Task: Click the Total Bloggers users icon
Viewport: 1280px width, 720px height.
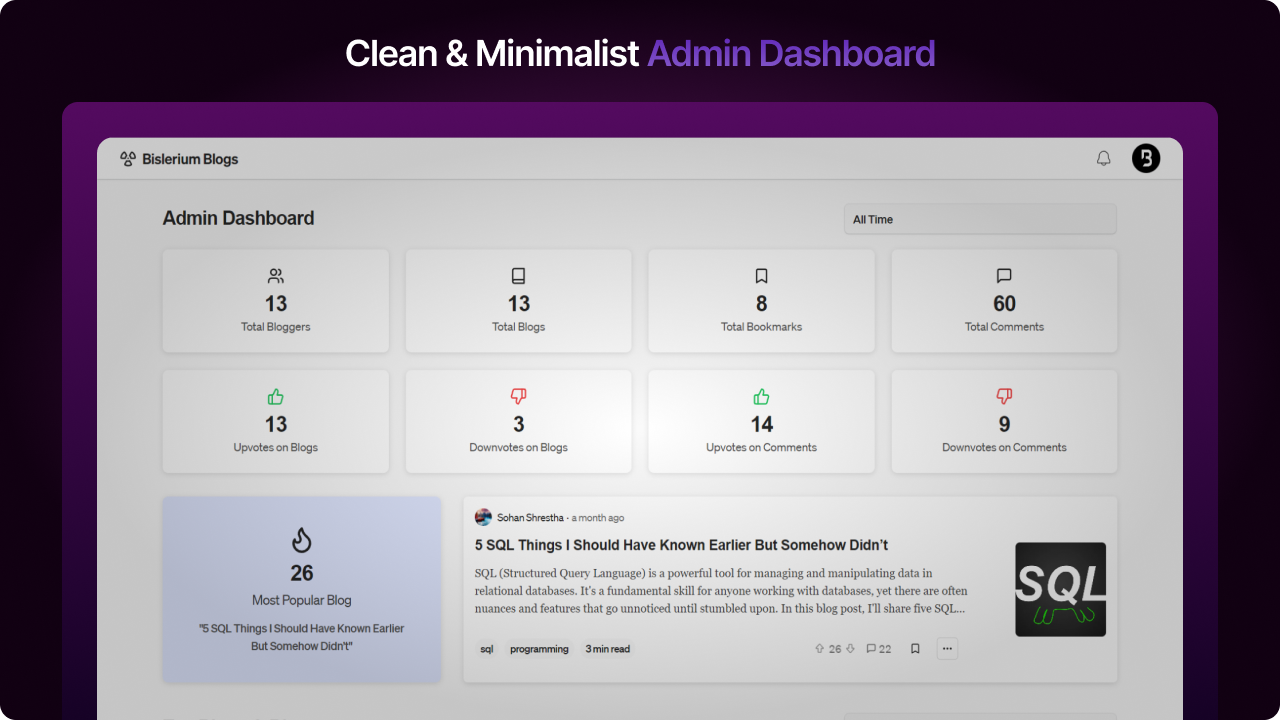Action: tap(276, 276)
